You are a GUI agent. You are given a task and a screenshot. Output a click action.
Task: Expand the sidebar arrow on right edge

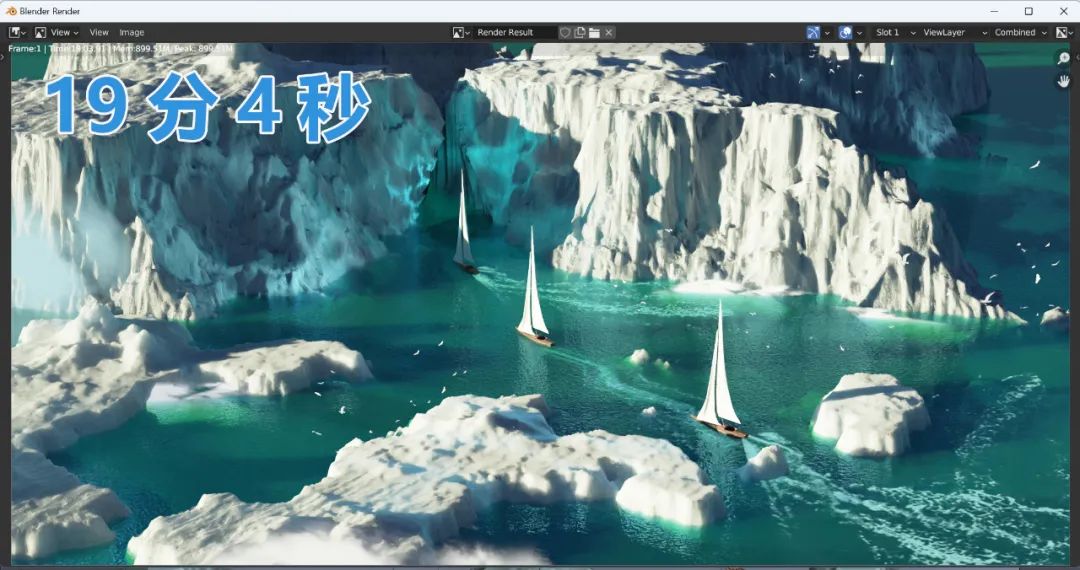[1077, 56]
